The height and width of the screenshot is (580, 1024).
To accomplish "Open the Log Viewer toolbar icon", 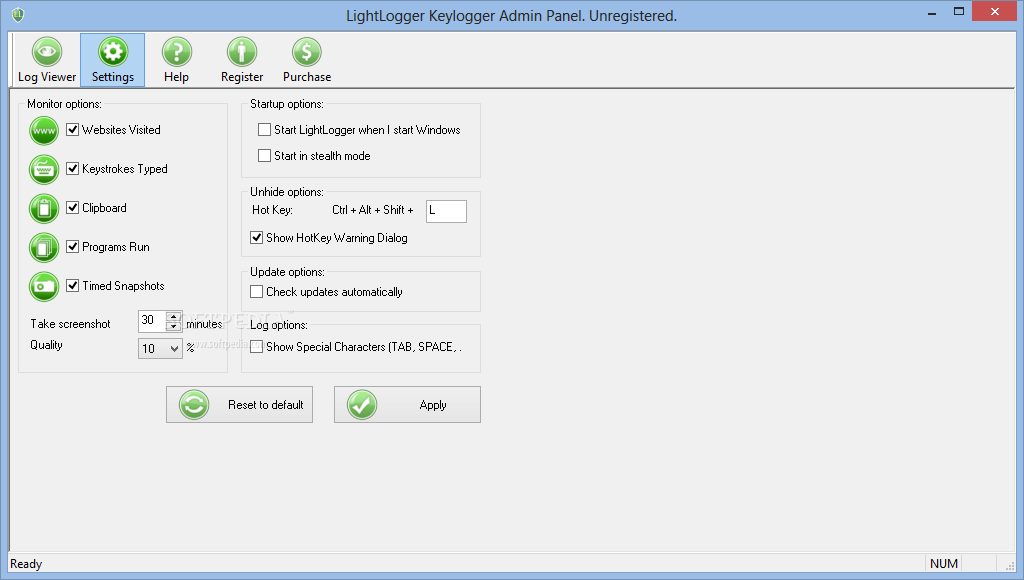I will (x=47, y=60).
